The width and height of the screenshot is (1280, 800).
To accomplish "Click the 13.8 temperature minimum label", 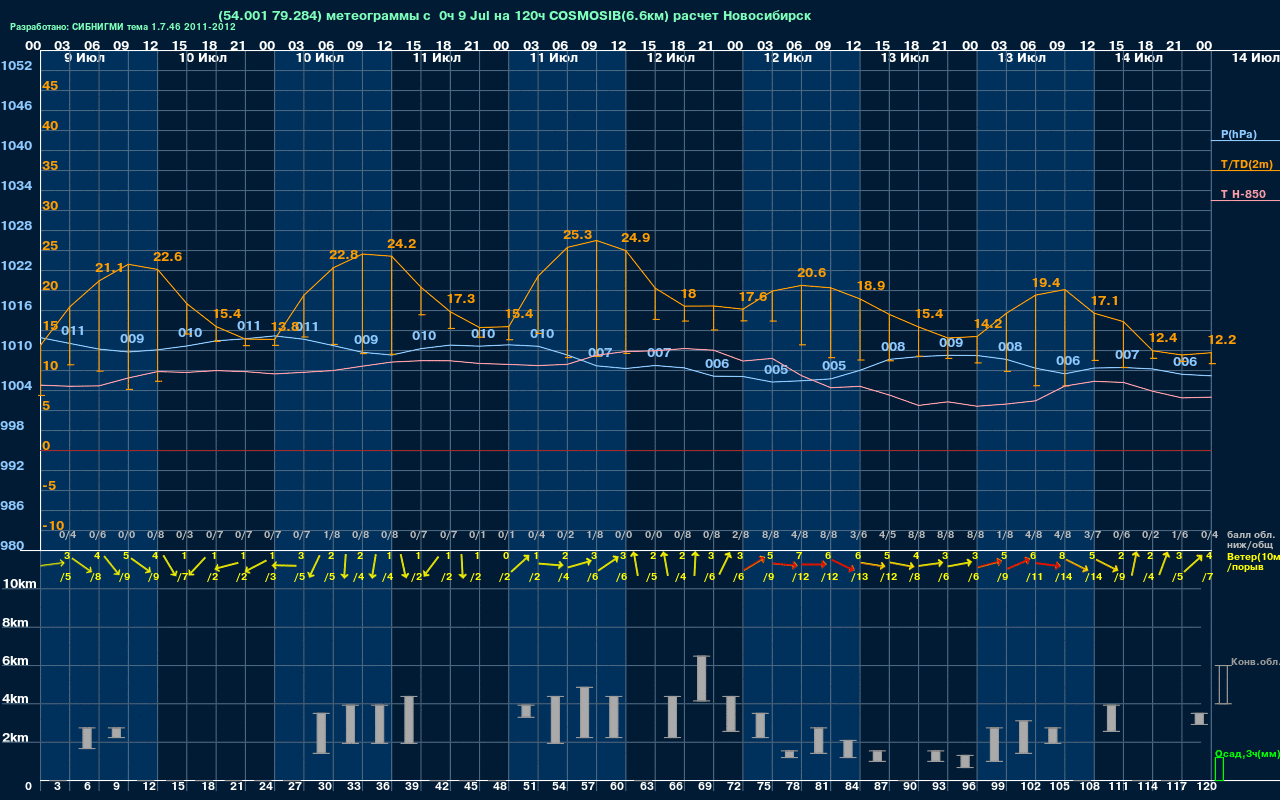I will [x=285, y=327].
